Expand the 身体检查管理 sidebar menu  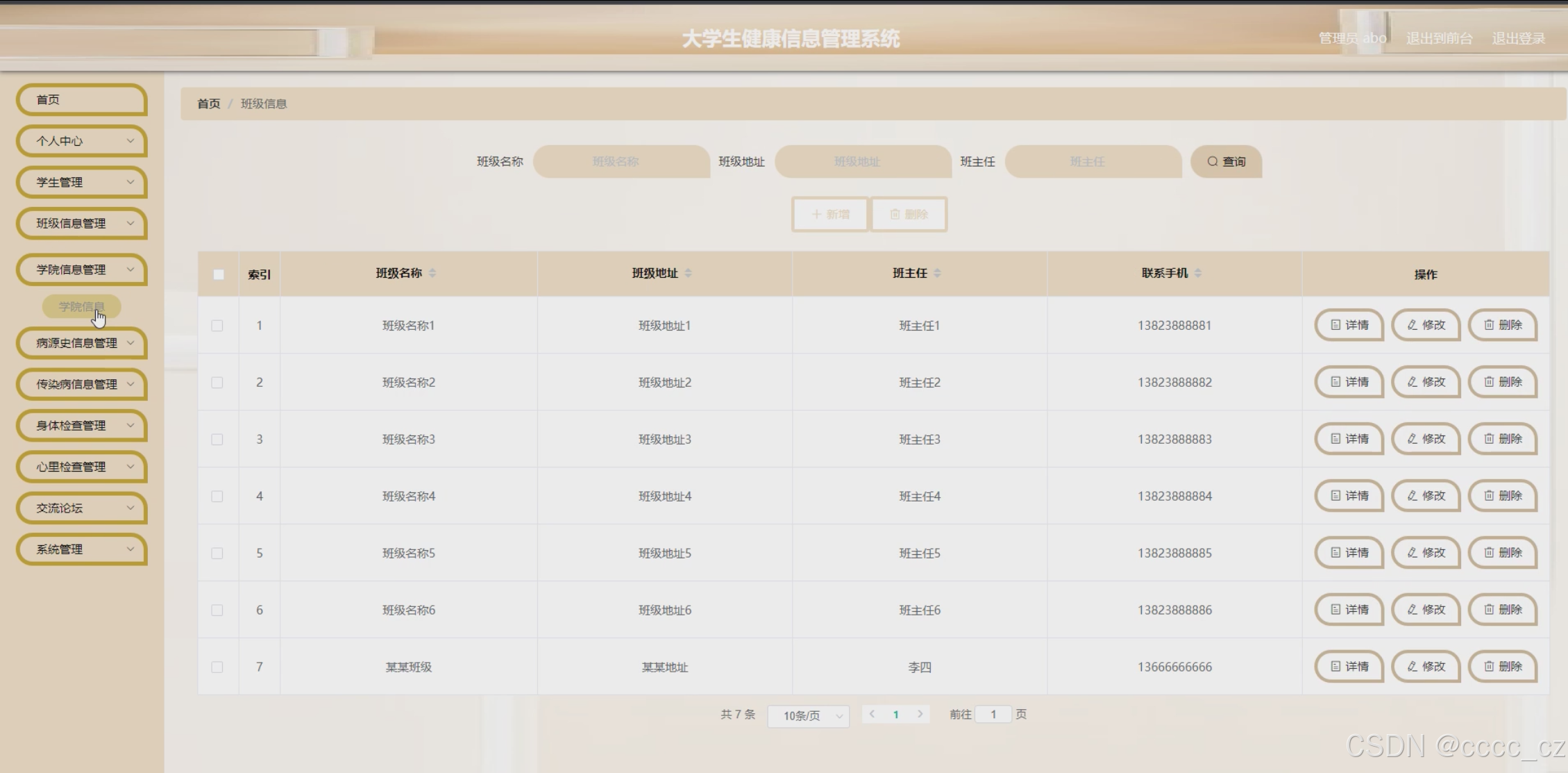point(81,425)
